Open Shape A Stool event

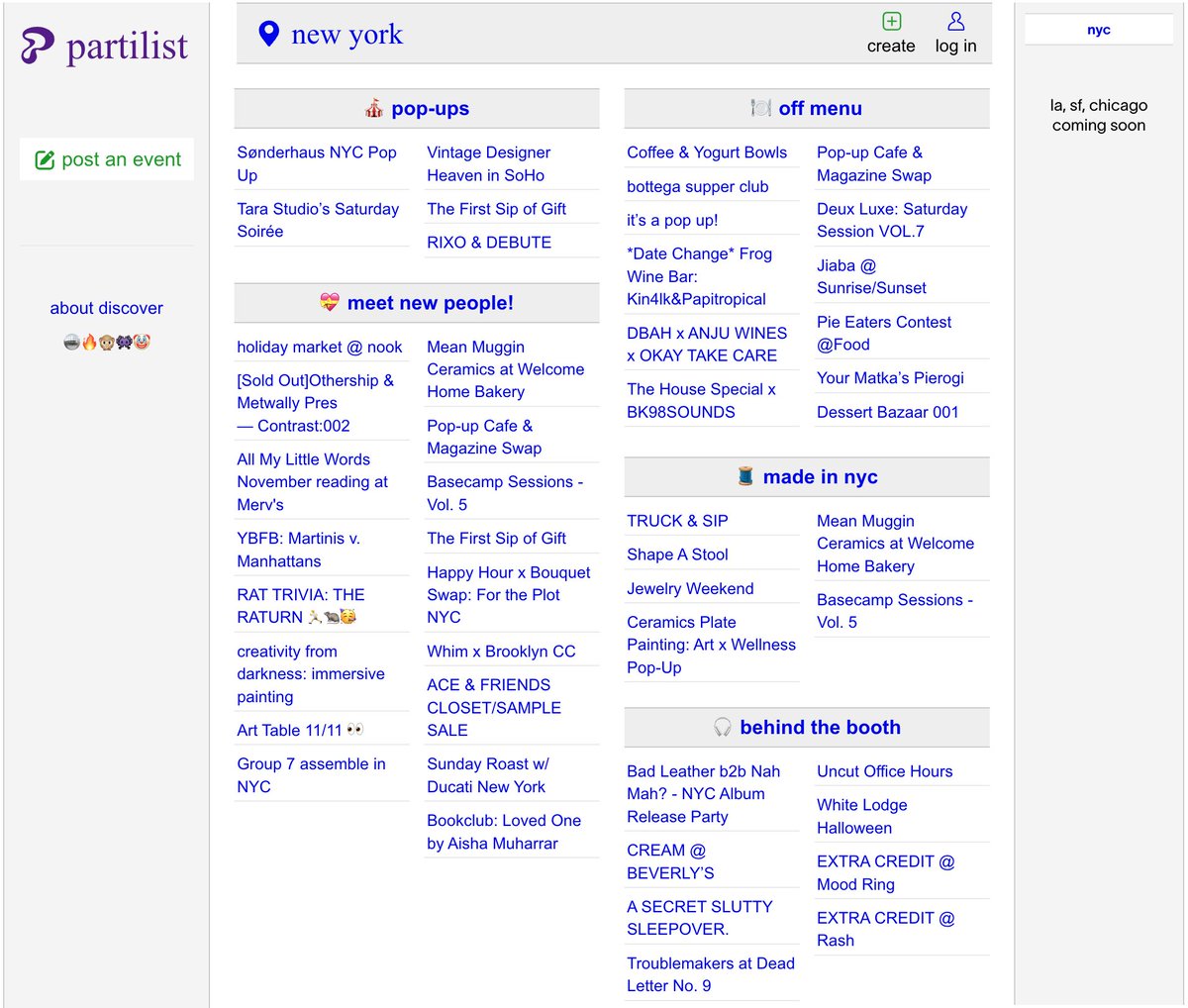[x=677, y=554]
